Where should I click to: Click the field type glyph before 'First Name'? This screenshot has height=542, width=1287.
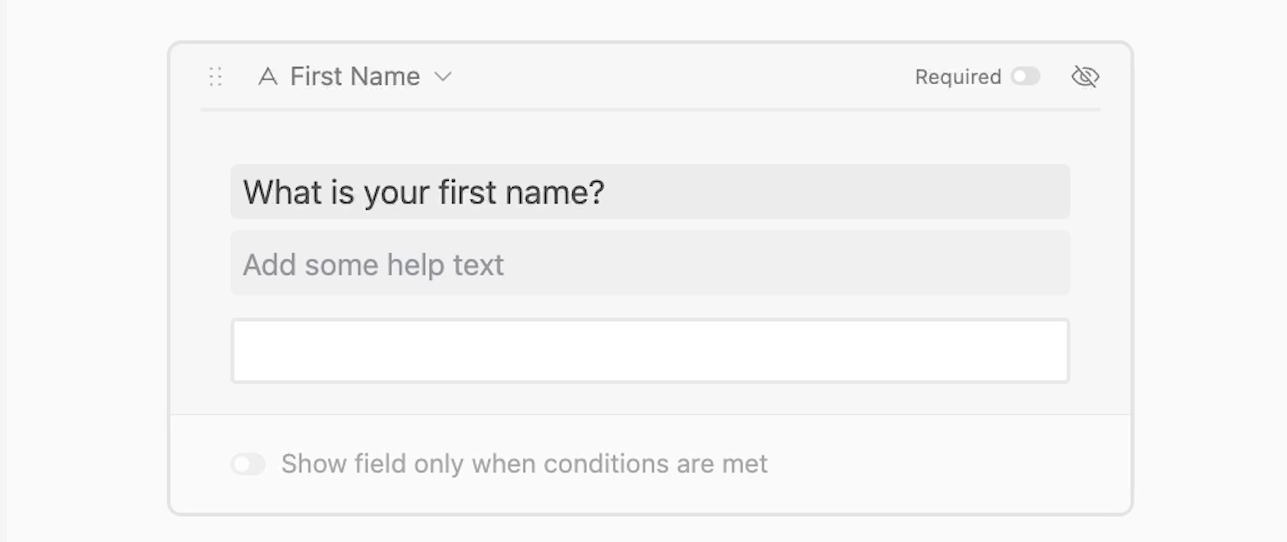267,77
